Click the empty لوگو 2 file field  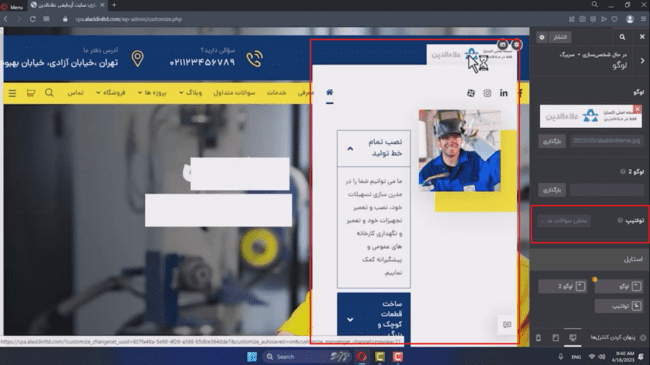point(606,190)
